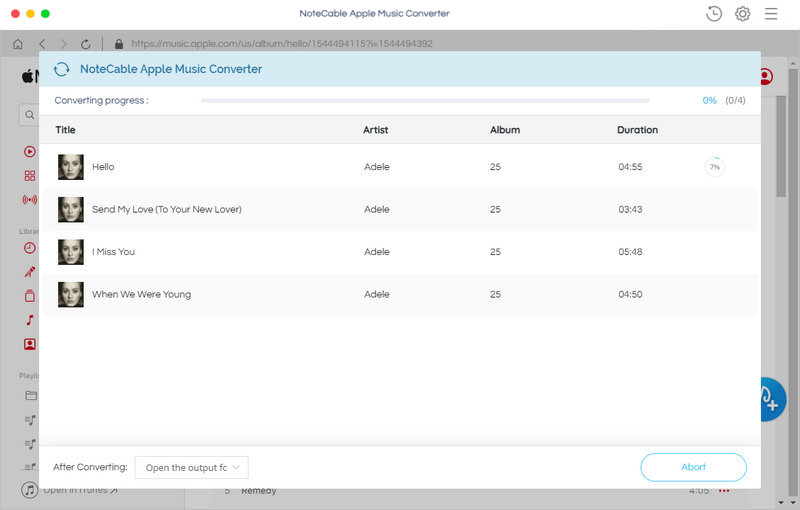800x510 pixels.
Task: Open Browse grid icon in sidebar
Action: click(x=30, y=176)
